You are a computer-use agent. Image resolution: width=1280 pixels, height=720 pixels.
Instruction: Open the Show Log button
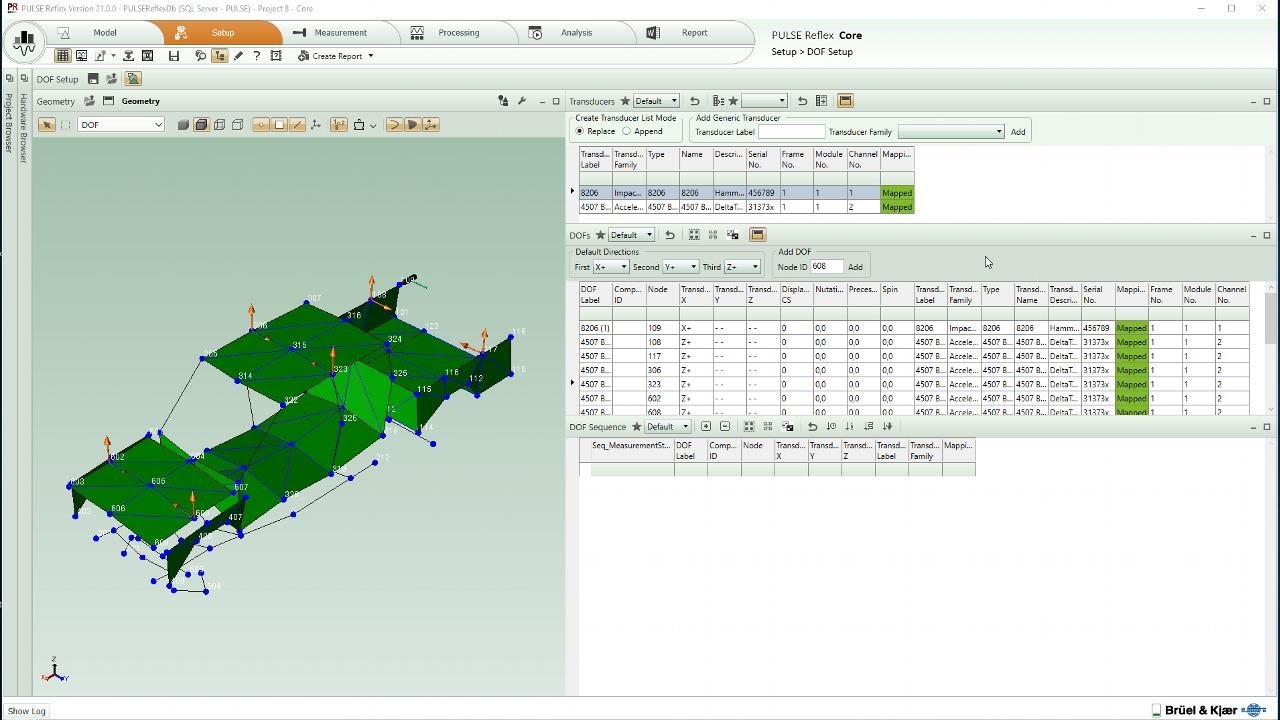27,711
